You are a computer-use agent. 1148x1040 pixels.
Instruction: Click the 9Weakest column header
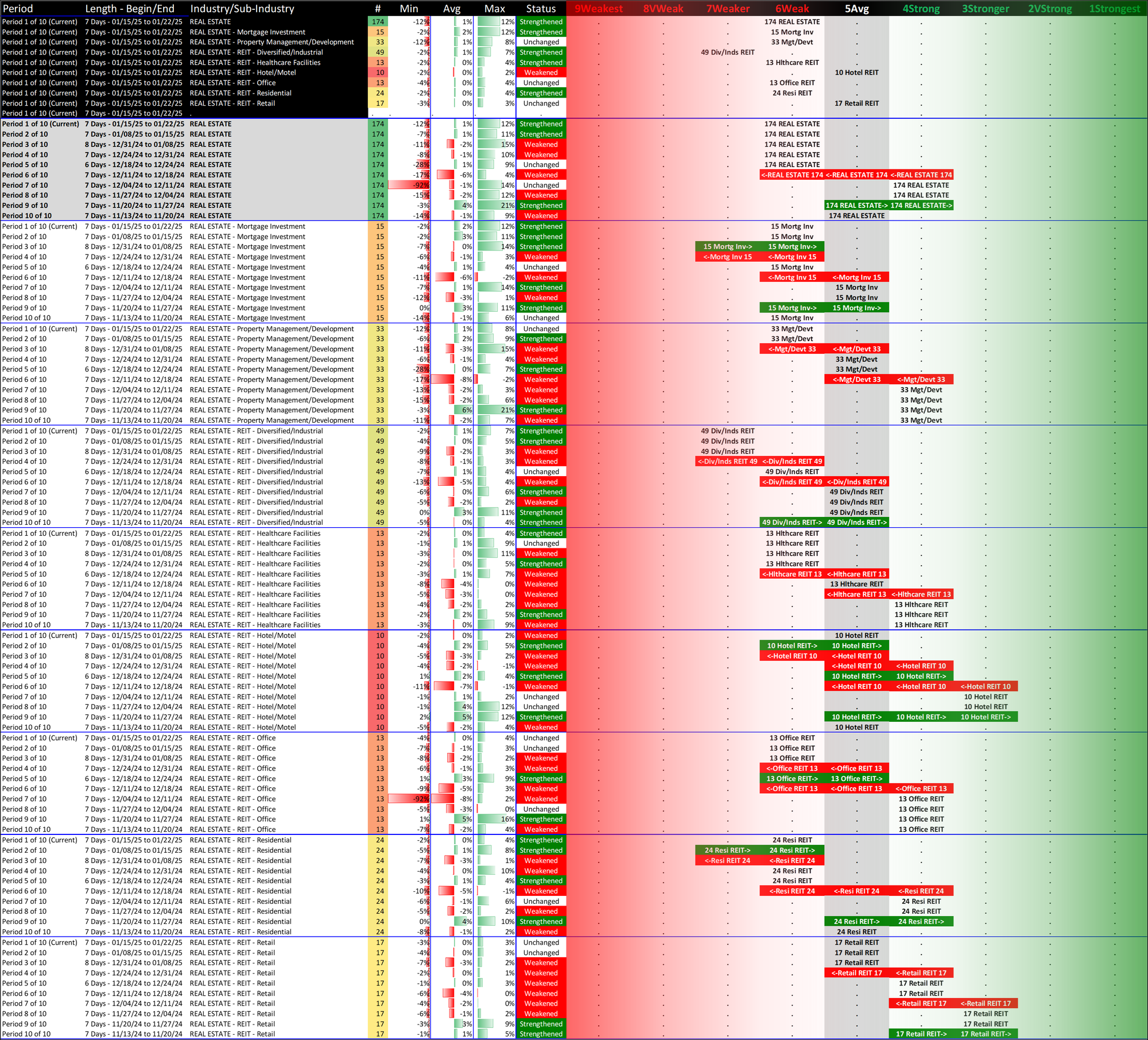(x=598, y=9)
